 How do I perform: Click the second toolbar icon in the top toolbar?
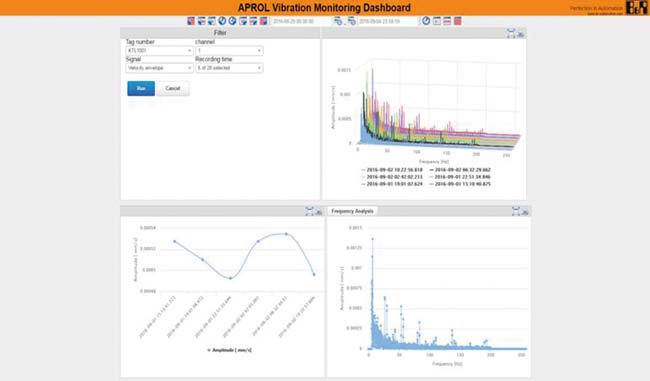[201, 21]
